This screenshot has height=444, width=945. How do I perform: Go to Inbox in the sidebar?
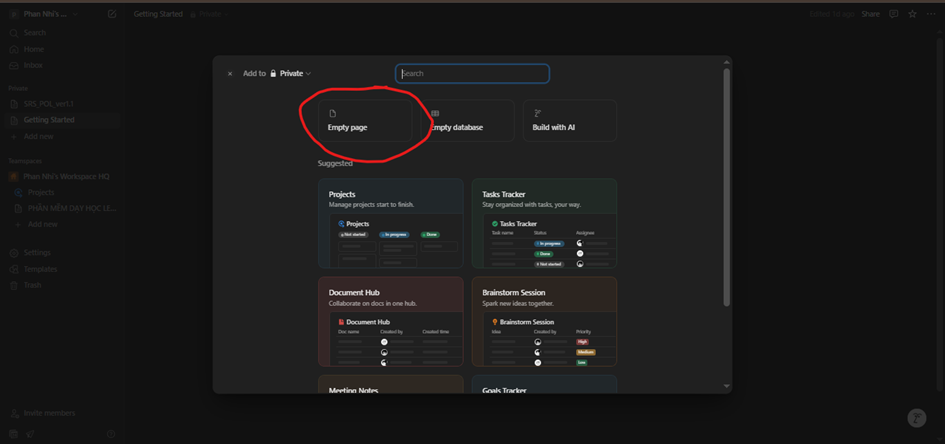(x=33, y=65)
